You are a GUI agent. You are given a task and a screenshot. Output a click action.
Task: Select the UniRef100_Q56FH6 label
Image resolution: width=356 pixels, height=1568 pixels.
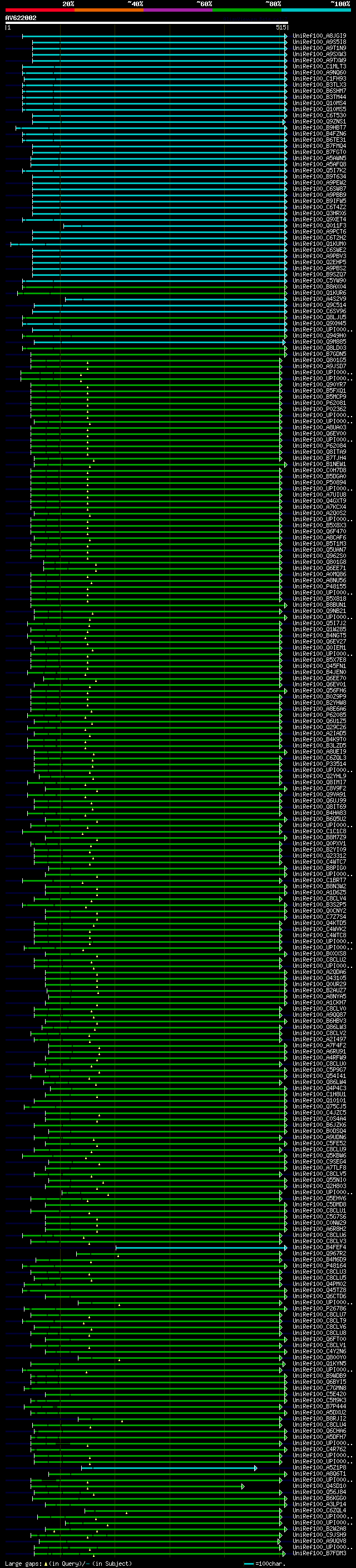point(319,691)
